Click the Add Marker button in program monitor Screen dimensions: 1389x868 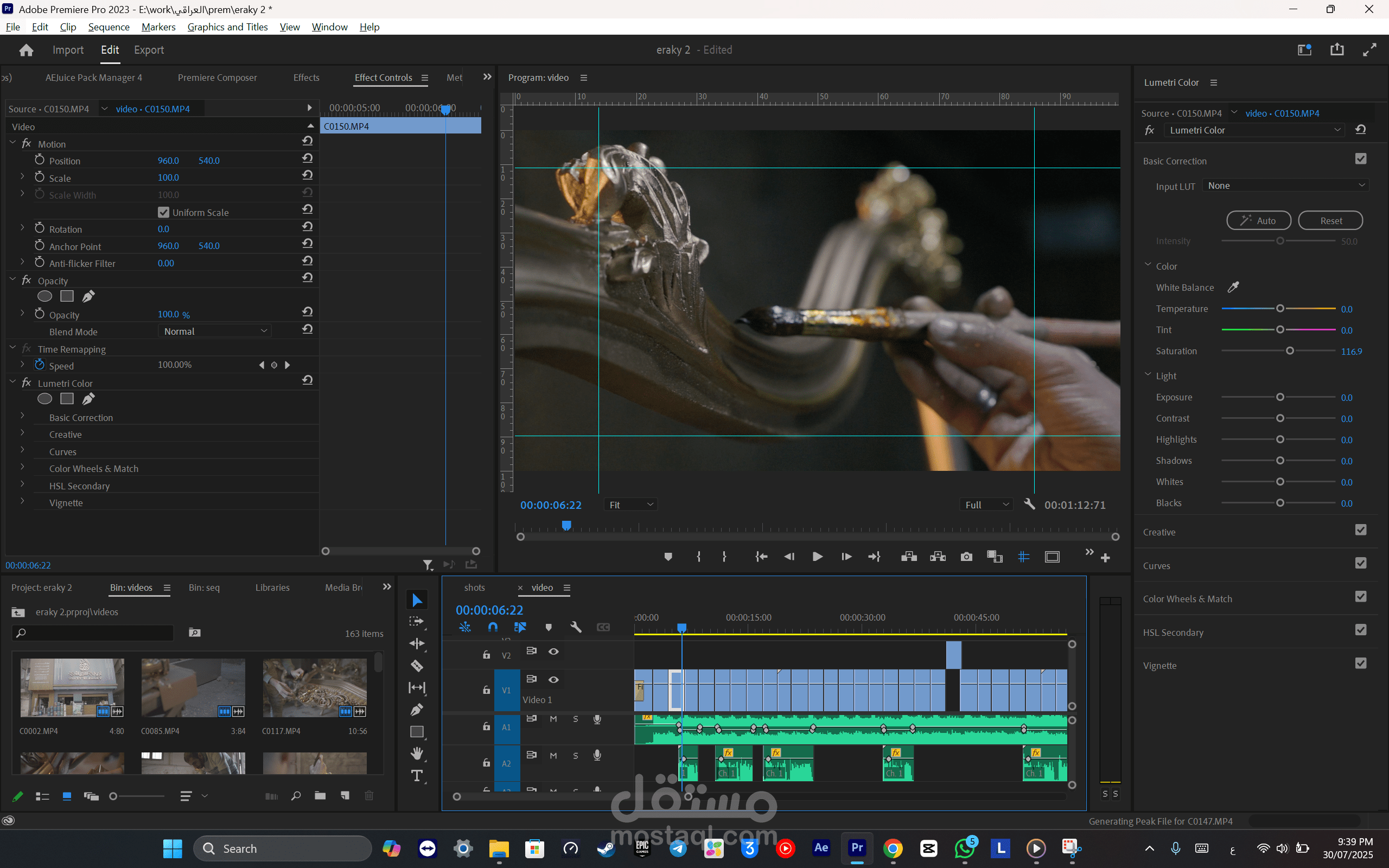click(667, 556)
